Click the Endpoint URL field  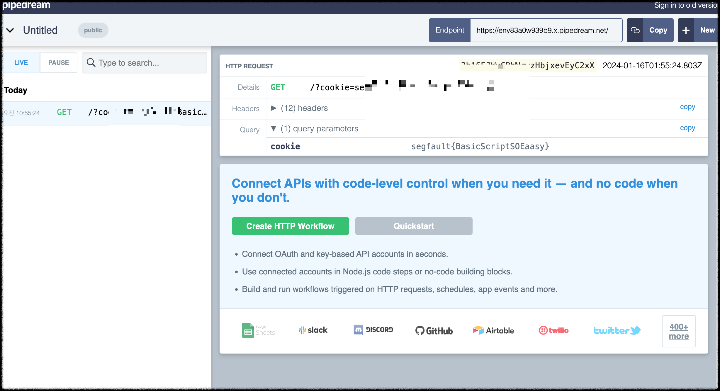point(546,30)
